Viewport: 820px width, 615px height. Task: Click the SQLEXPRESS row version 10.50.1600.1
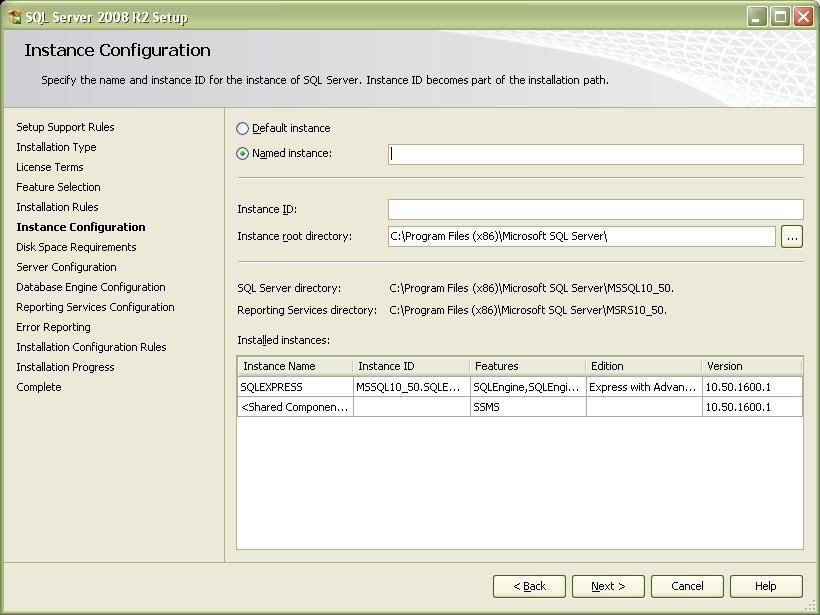pos(753,387)
